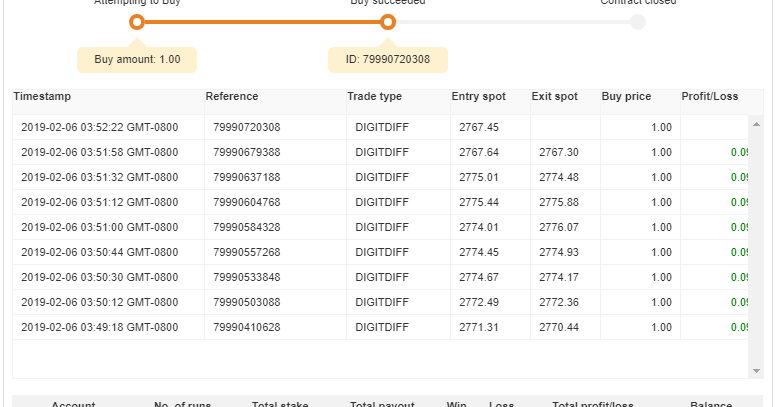Click the Buy succeeded step marker
Image resolution: width=776 pixels, height=407 pixels.
[388, 22]
